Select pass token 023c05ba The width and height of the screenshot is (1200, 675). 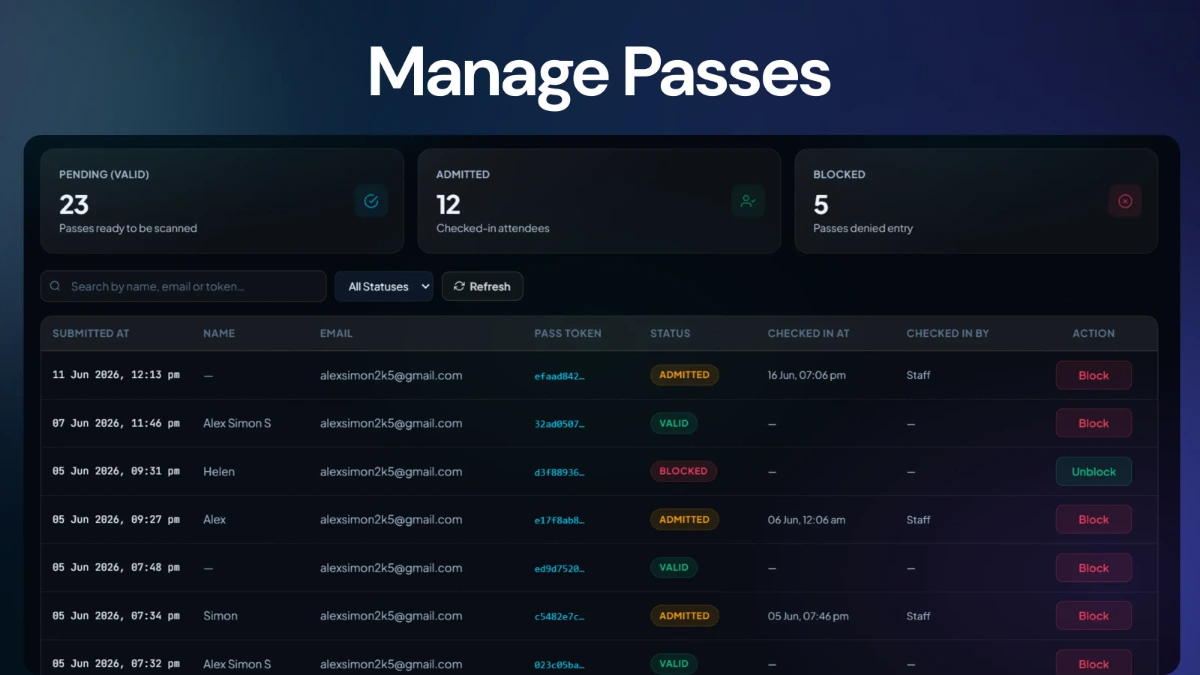560,664
